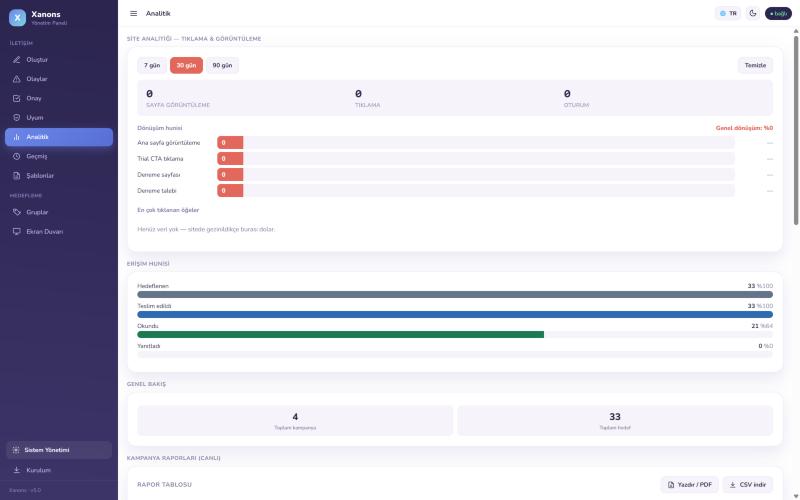Click the Toplam hedef card showing 33
The image size is (800, 500).
pos(615,420)
